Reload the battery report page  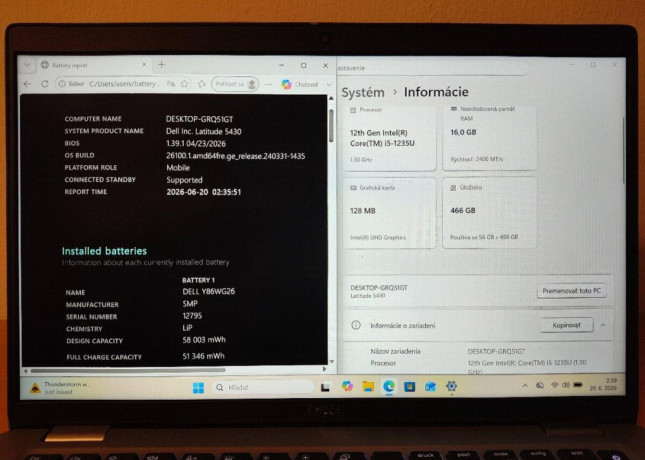tap(44, 84)
